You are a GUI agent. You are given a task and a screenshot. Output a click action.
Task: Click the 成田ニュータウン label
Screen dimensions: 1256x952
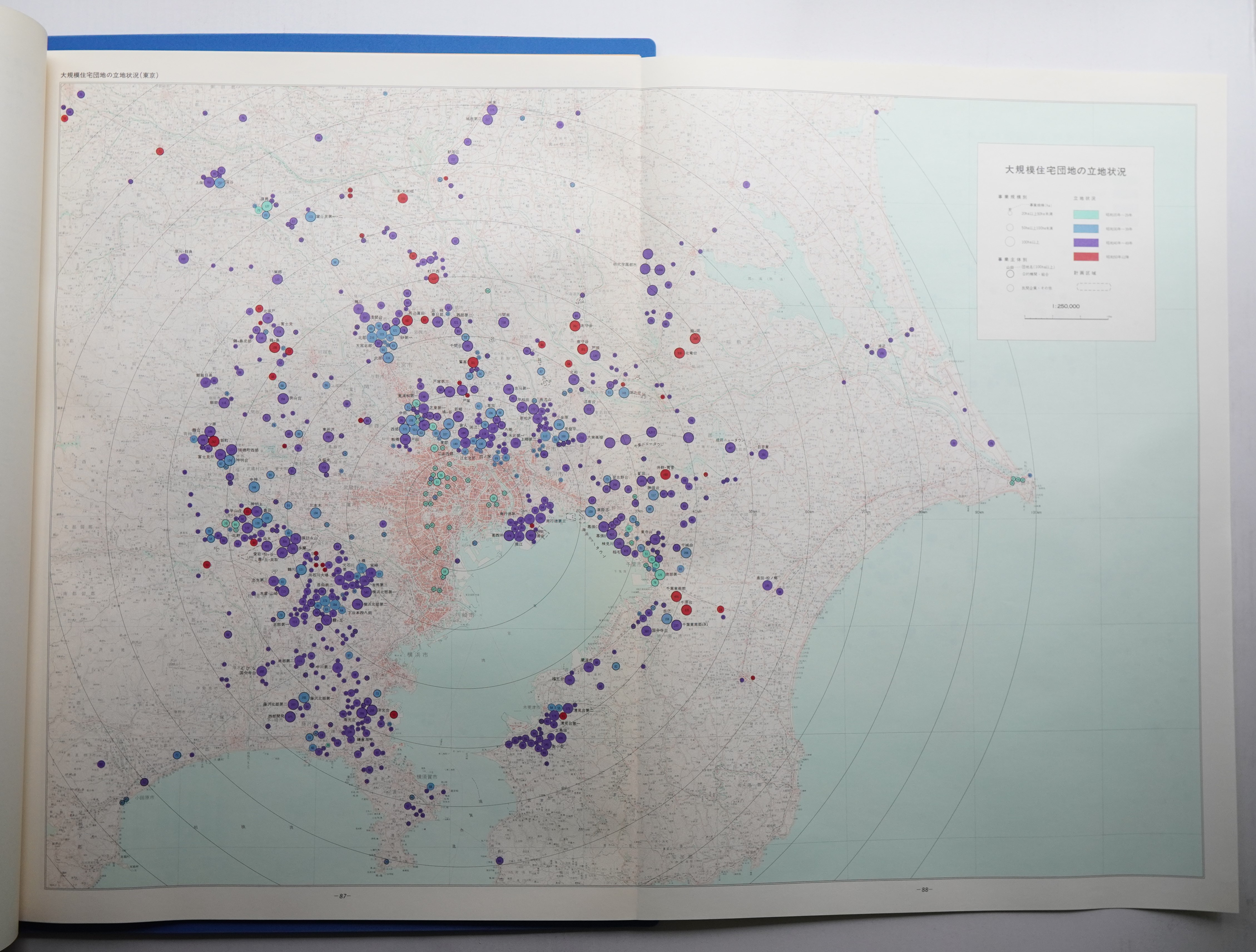click(x=730, y=440)
